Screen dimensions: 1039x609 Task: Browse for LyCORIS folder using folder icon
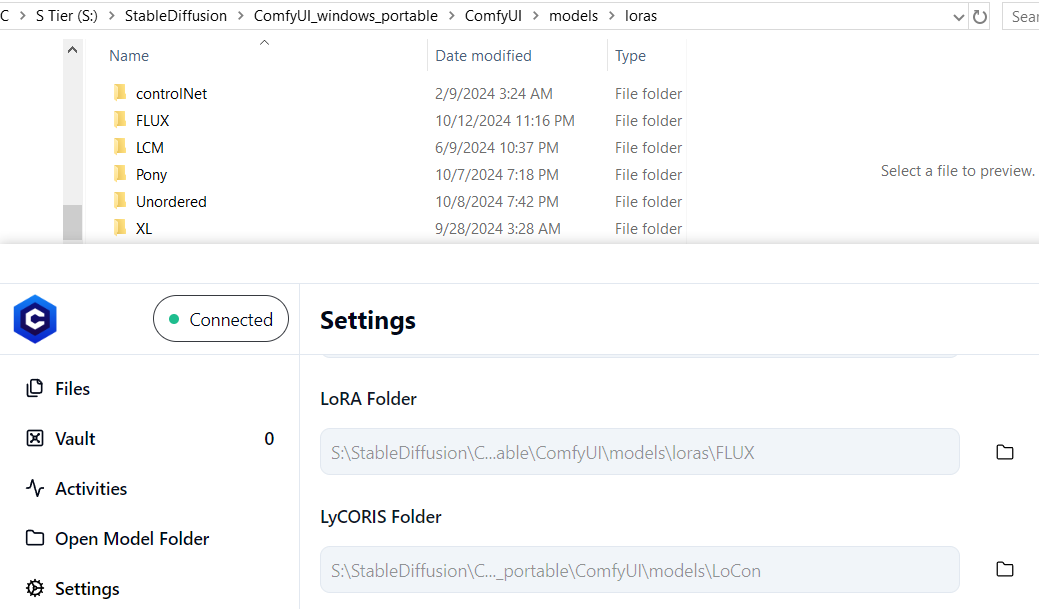point(1005,570)
